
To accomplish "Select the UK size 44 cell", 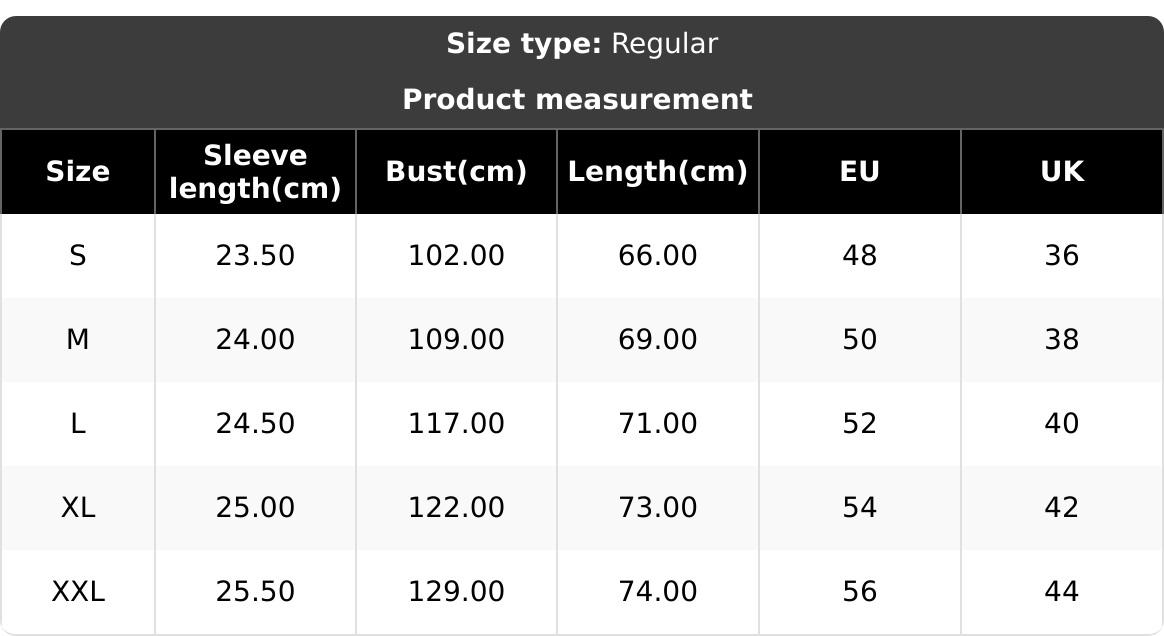I will click(x=1061, y=592).
